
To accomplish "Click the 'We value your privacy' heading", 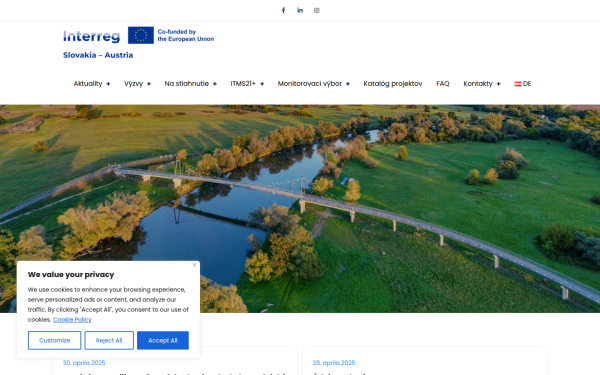I will pos(71,274).
